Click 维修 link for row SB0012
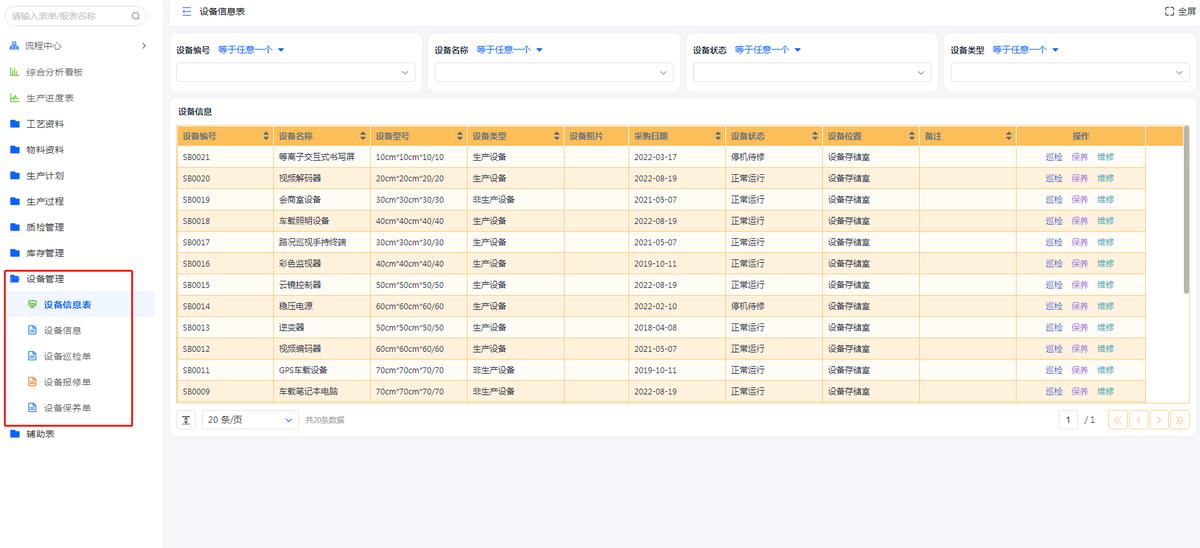This screenshot has width=1200, height=548. pyautogui.click(x=1105, y=348)
